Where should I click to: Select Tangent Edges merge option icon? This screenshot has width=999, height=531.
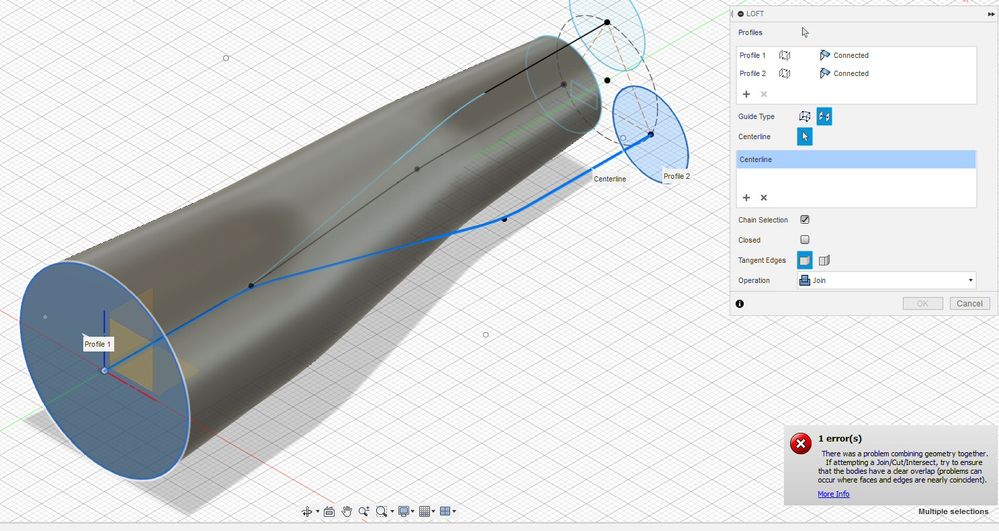click(805, 260)
